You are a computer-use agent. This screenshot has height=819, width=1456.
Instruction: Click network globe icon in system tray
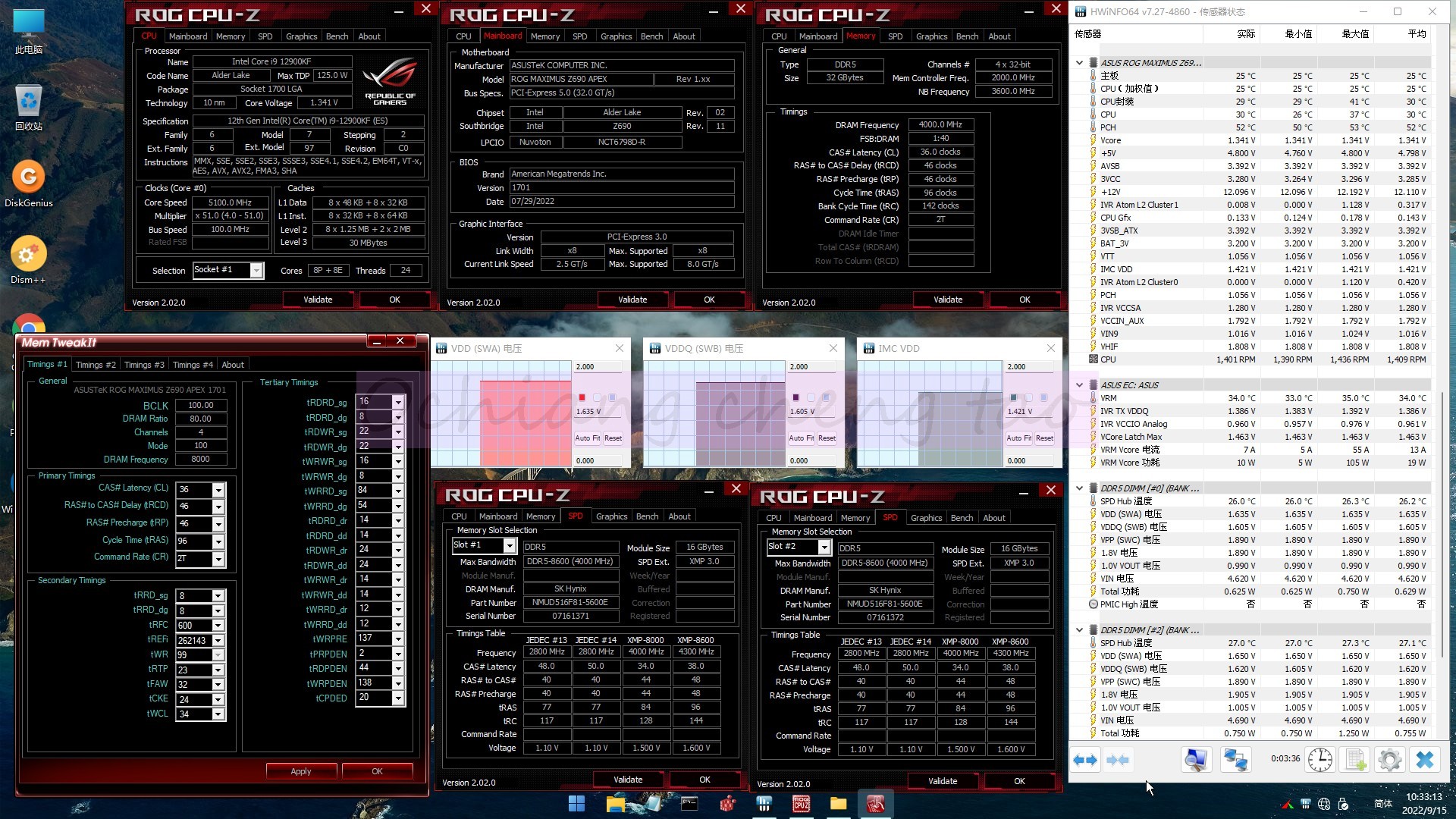pyautogui.click(x=1324, y=805)
